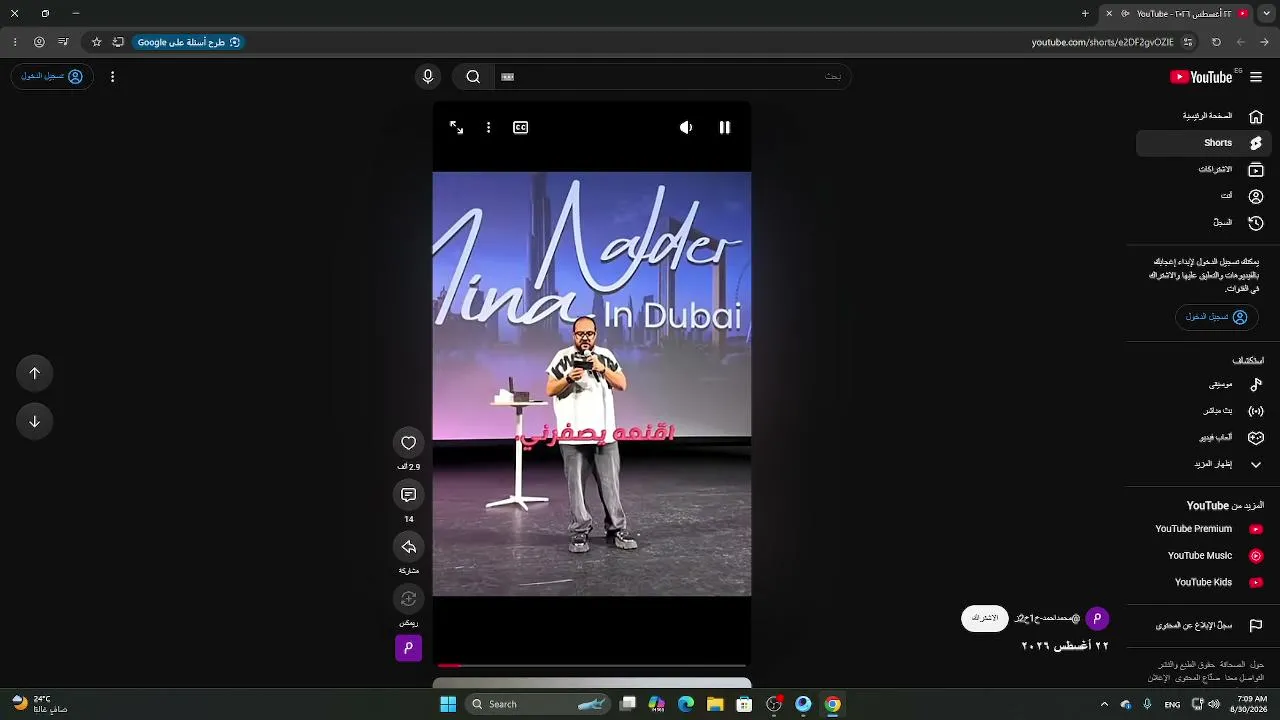
Task: Go to the previous Short with up arrow
Action: pyautogui.click(x=35, y=373)
